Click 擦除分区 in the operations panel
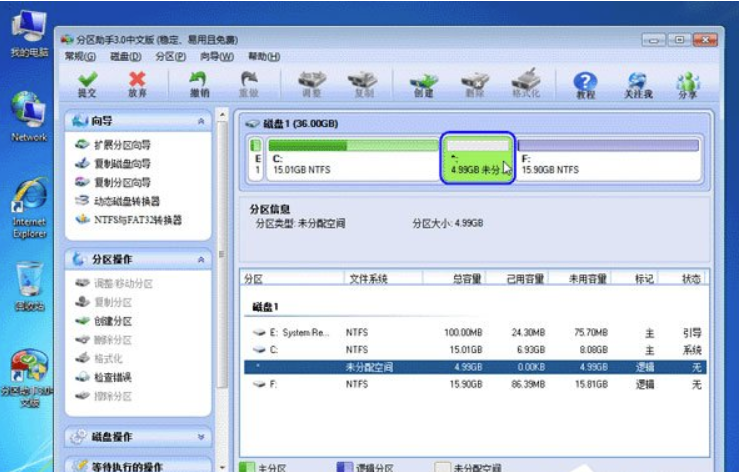The width and height of the screenshot is (739, 472). (x=104, y=396)
